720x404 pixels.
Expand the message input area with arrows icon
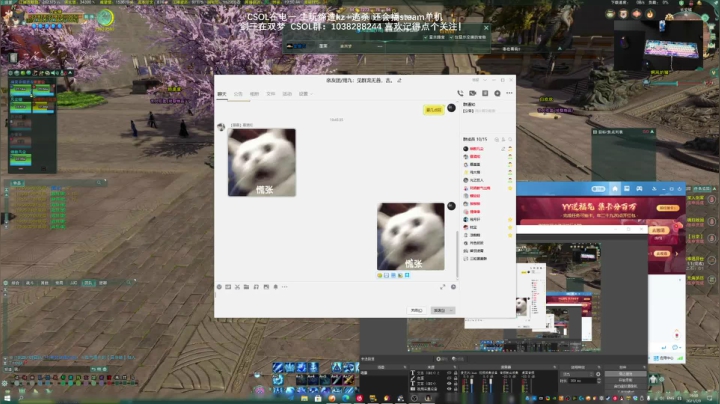click(443, 287)
